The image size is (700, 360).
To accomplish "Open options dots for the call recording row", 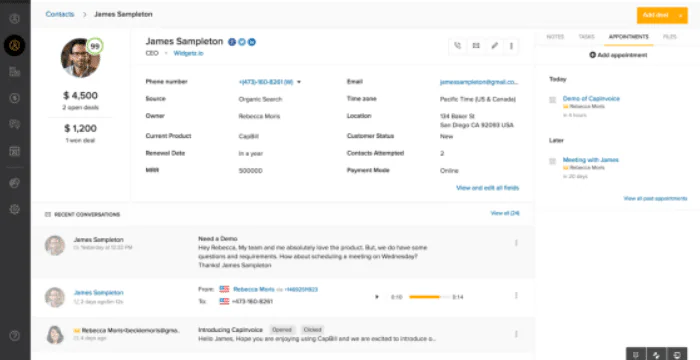I will point(516,295).
